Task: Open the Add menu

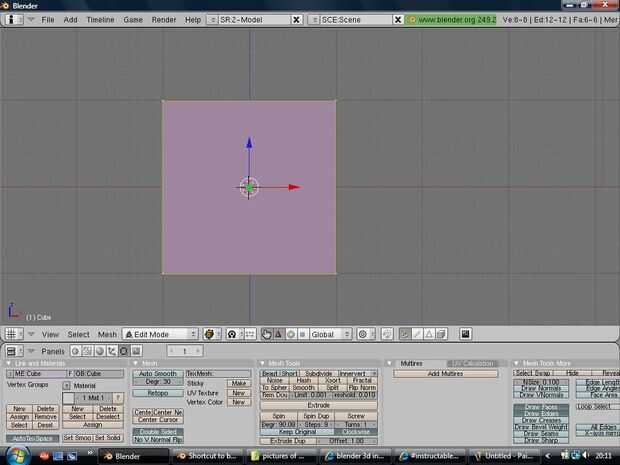Action: point(70,19)
